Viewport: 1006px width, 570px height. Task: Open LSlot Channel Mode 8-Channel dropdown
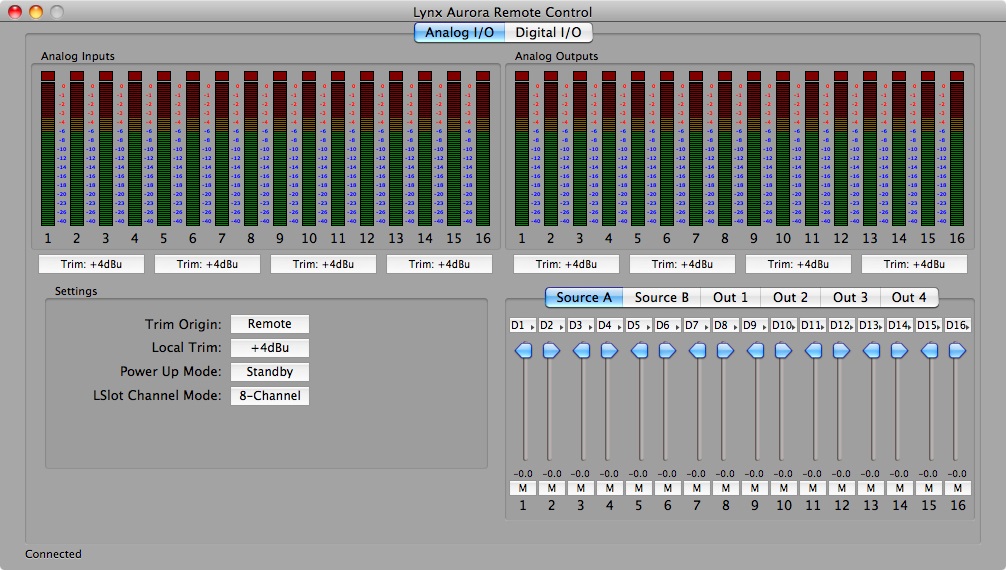pos(269,395)
